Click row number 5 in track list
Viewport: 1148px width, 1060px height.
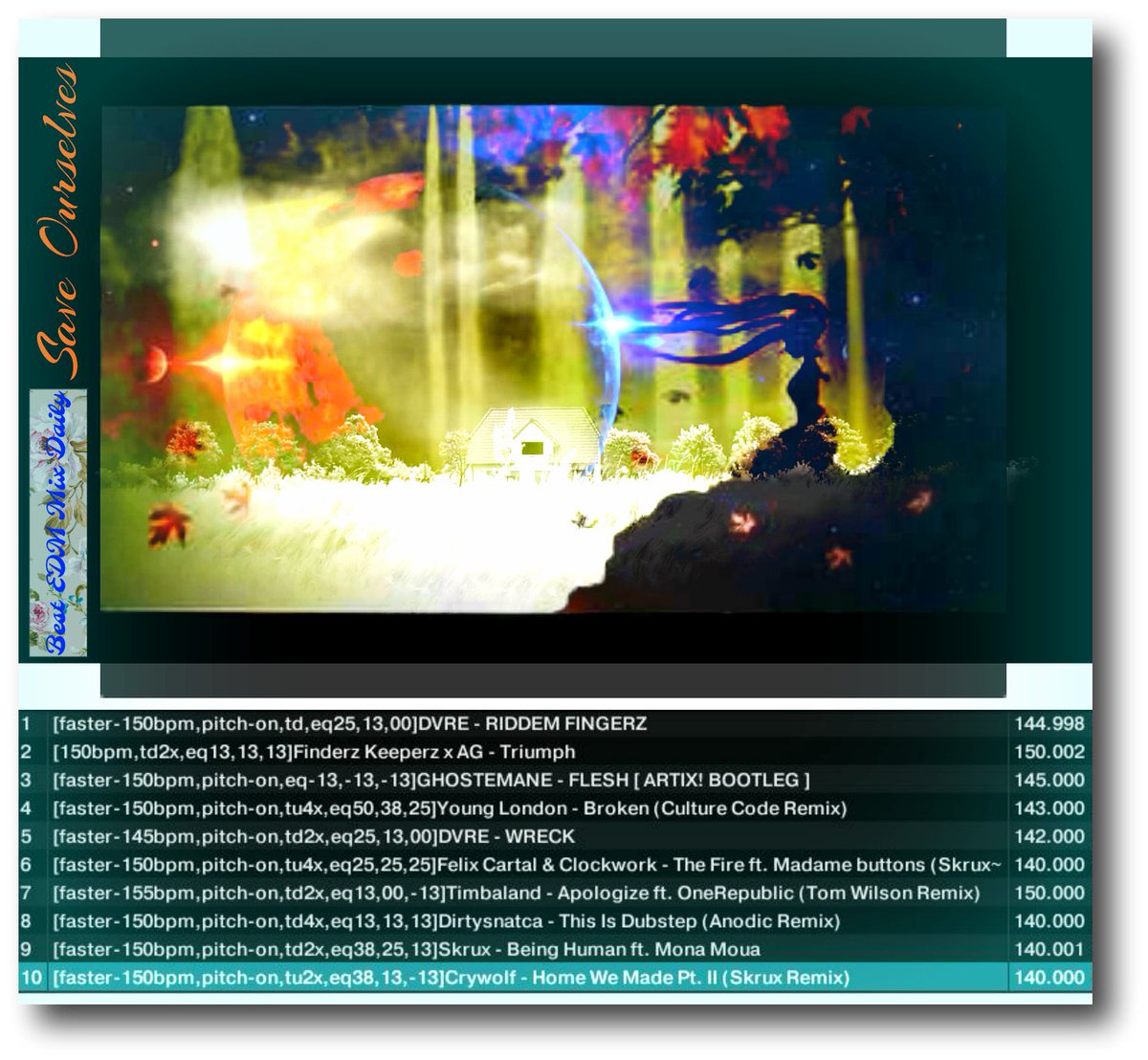pyautogui.click(x=26, y=837)
